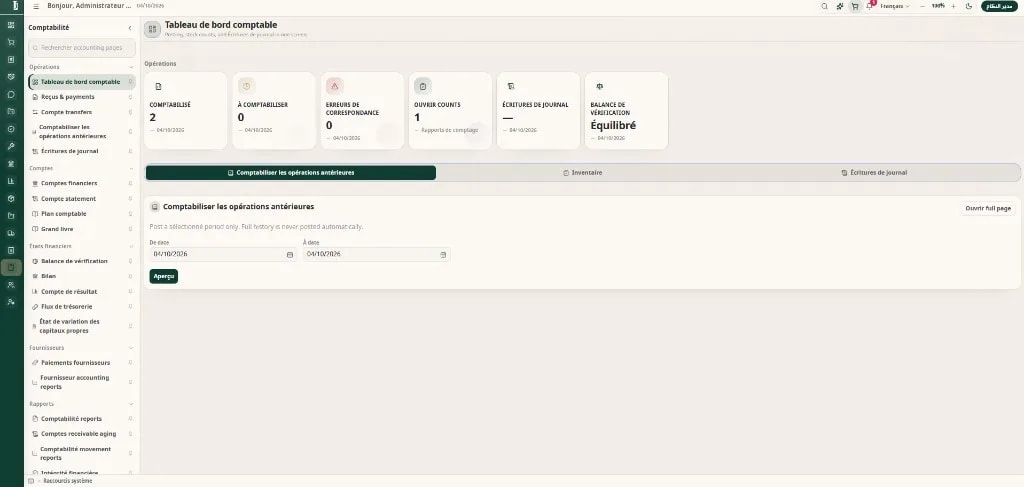Collapse the États financiers section
This screenshot has width=1024, height=487.
(131, 246)
